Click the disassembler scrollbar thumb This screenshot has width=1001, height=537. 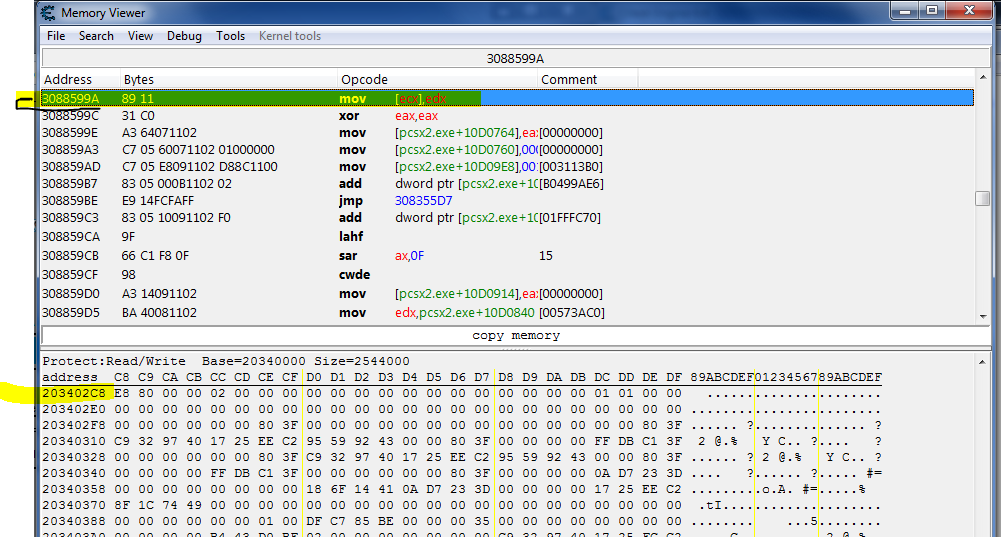[983, 198]
